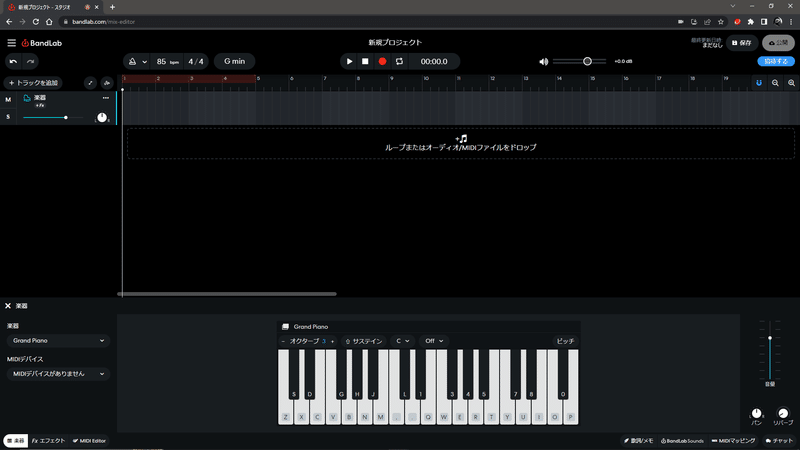Expand metronome options dropdown arrow
Viewport: 800px width, 450px height.
(x=144, y=62)
